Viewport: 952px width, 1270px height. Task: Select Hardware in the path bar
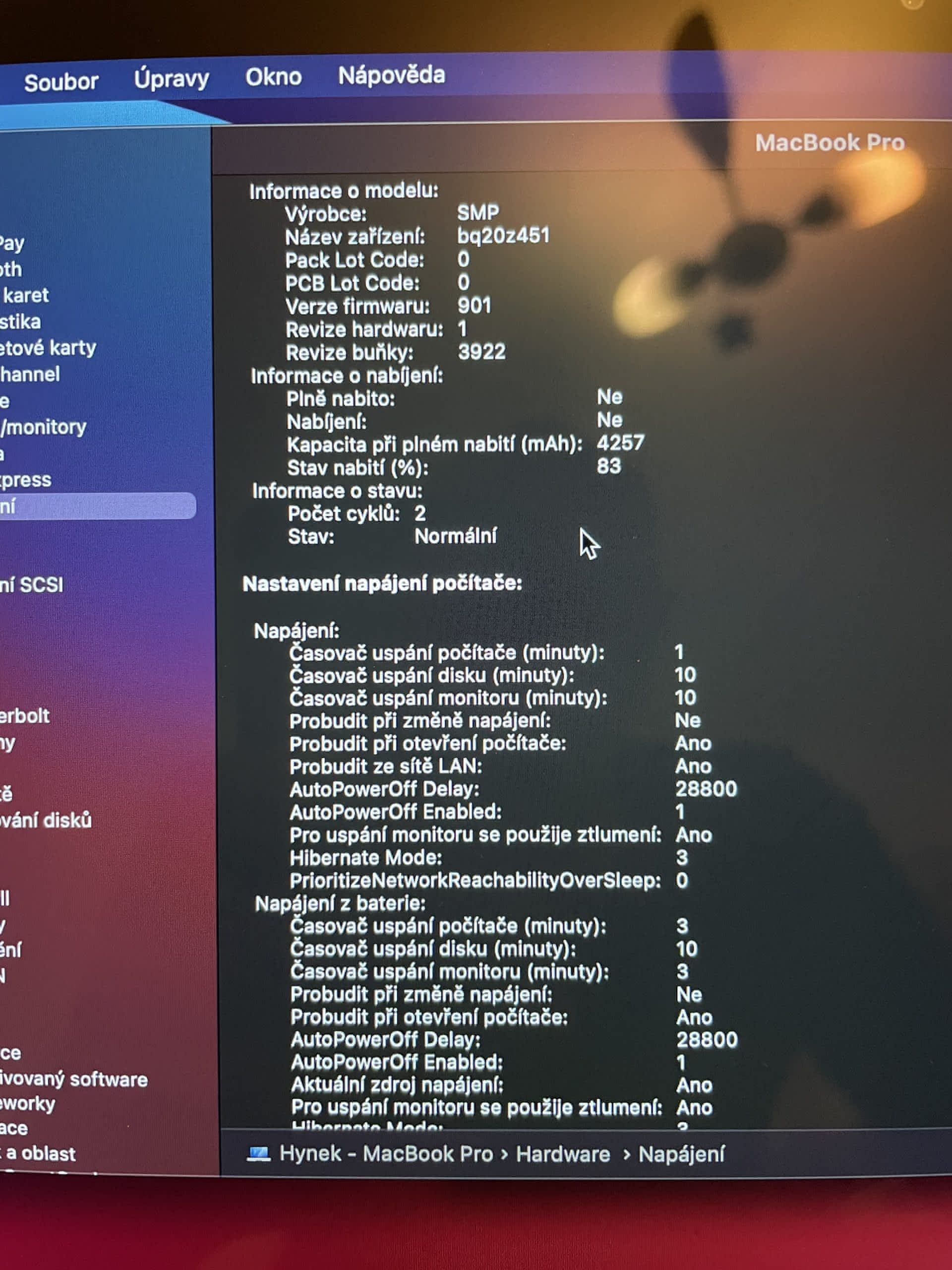pyautogui.click(x=562, y=1154)
